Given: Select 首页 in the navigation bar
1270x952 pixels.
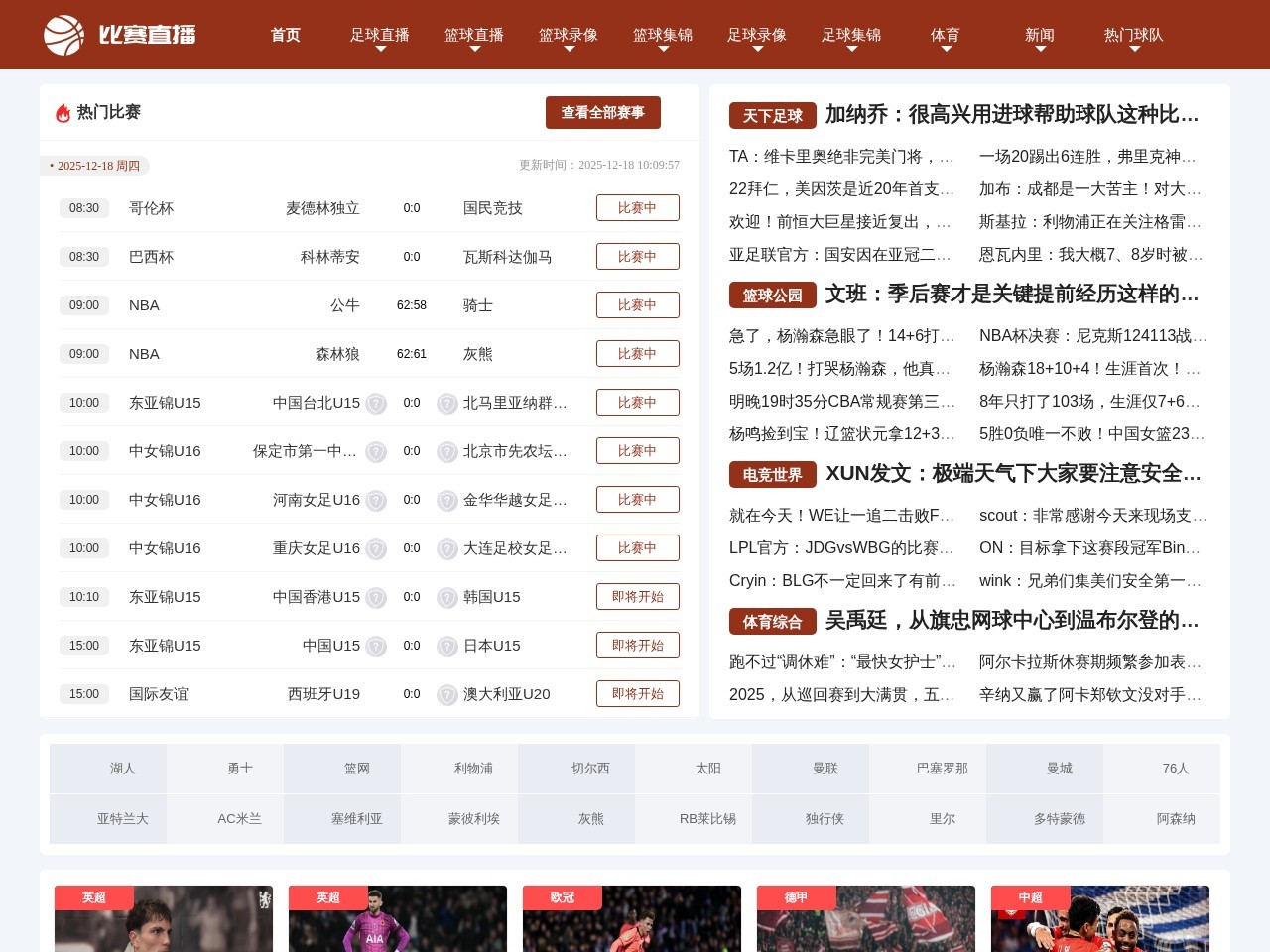Looking at the screenshot, I should (x=285, y=35).
